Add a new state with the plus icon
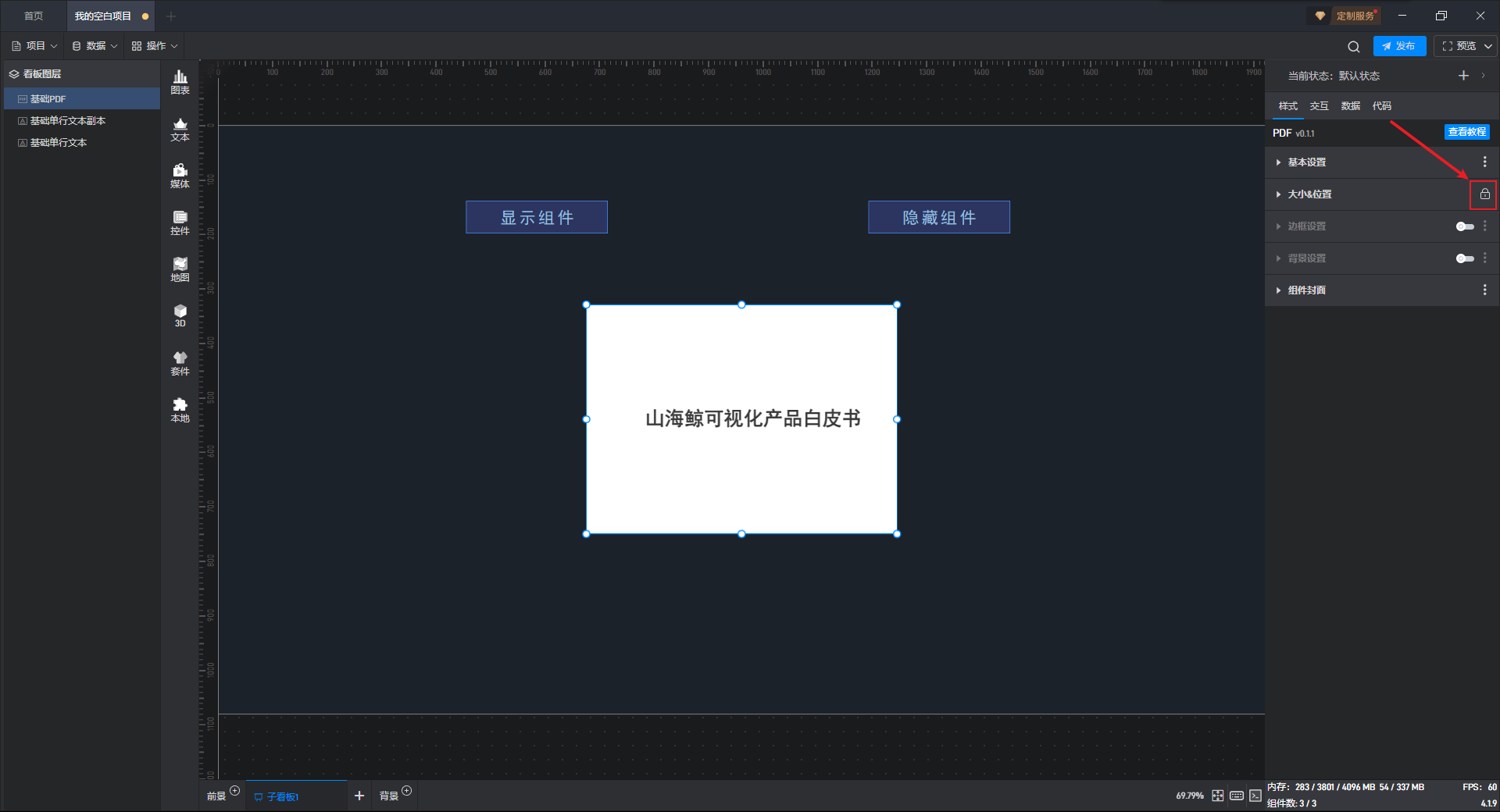Viewport: 1500px width, 812px height. (1463, 76)
